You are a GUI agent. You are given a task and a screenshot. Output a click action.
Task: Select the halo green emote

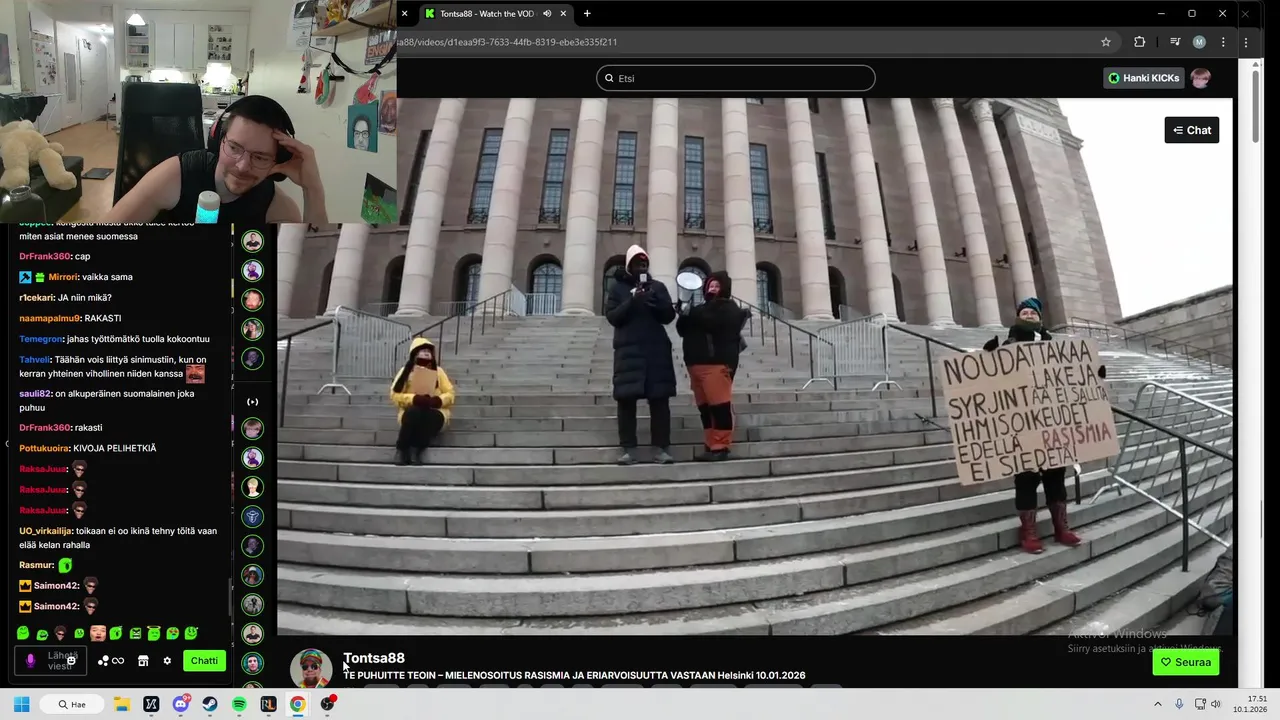[x=154, y=633]
